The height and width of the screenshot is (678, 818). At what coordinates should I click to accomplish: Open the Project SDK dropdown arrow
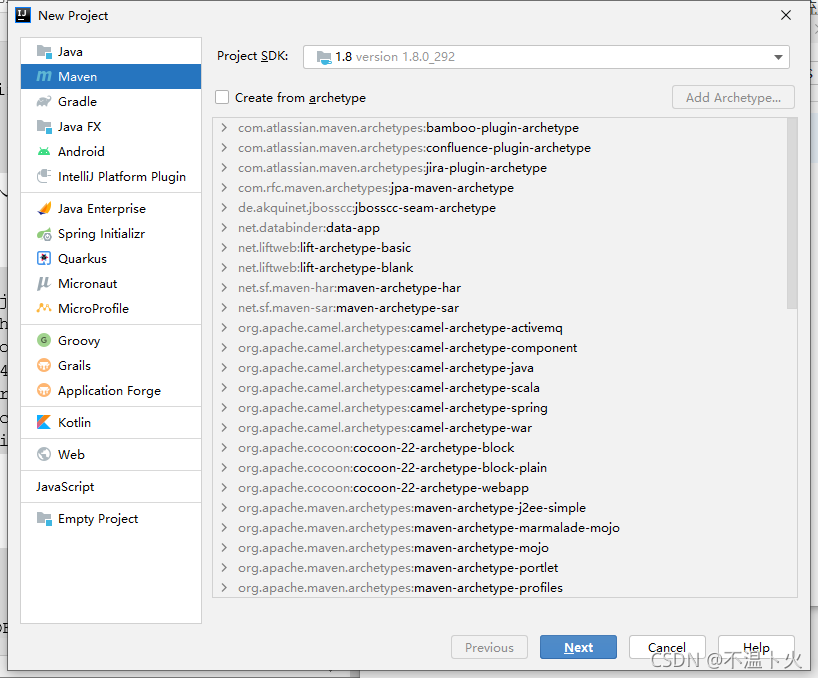coord(778,57)
